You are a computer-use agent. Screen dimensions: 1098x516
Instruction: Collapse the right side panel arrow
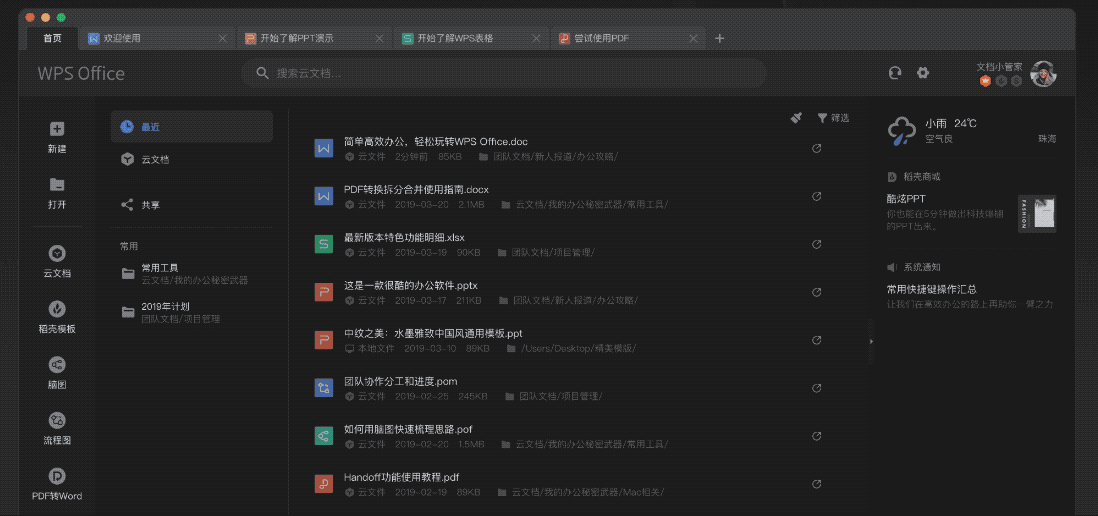click(872, 341)
